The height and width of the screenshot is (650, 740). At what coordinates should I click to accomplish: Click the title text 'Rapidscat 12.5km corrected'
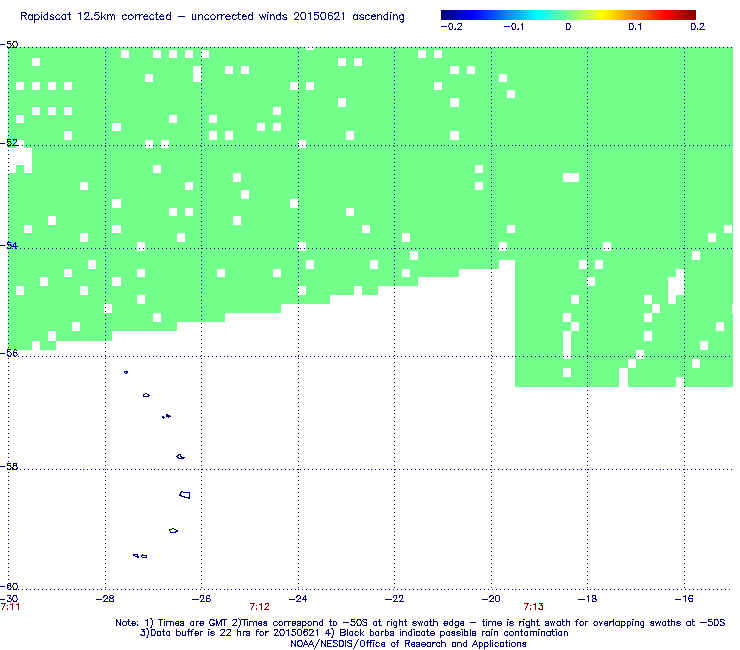[96, 17]
